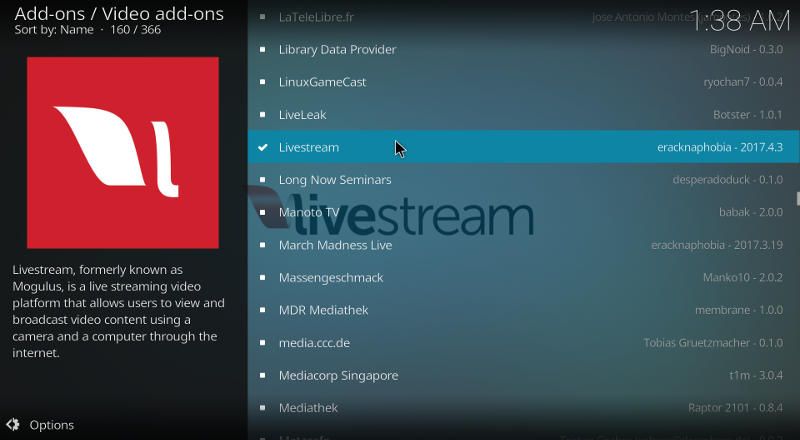Click bullet icon beside Massengeschmack

pyautogui.click(x=262, y=278)
